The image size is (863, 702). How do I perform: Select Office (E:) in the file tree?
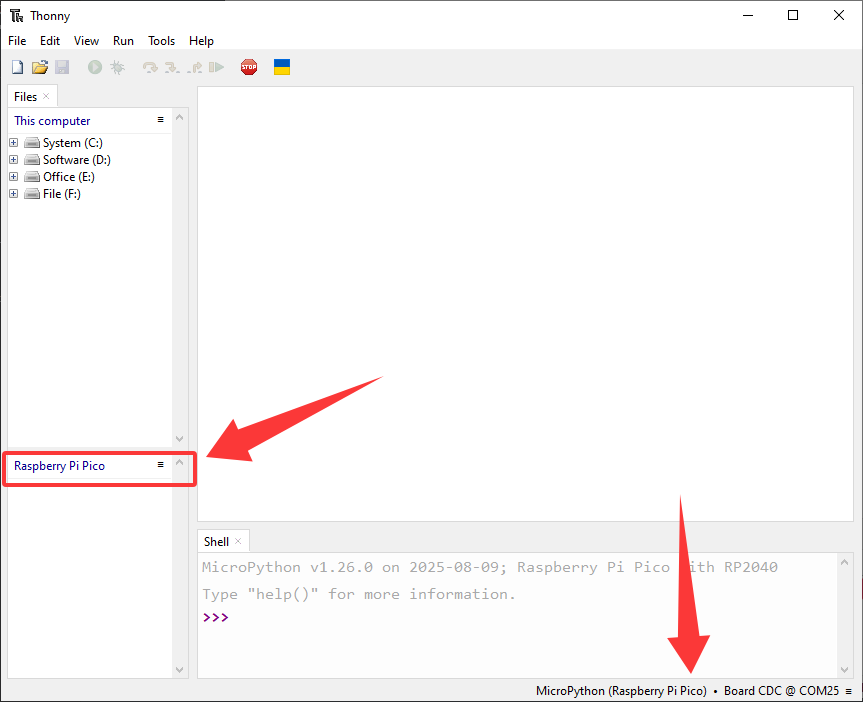(69, 177)
